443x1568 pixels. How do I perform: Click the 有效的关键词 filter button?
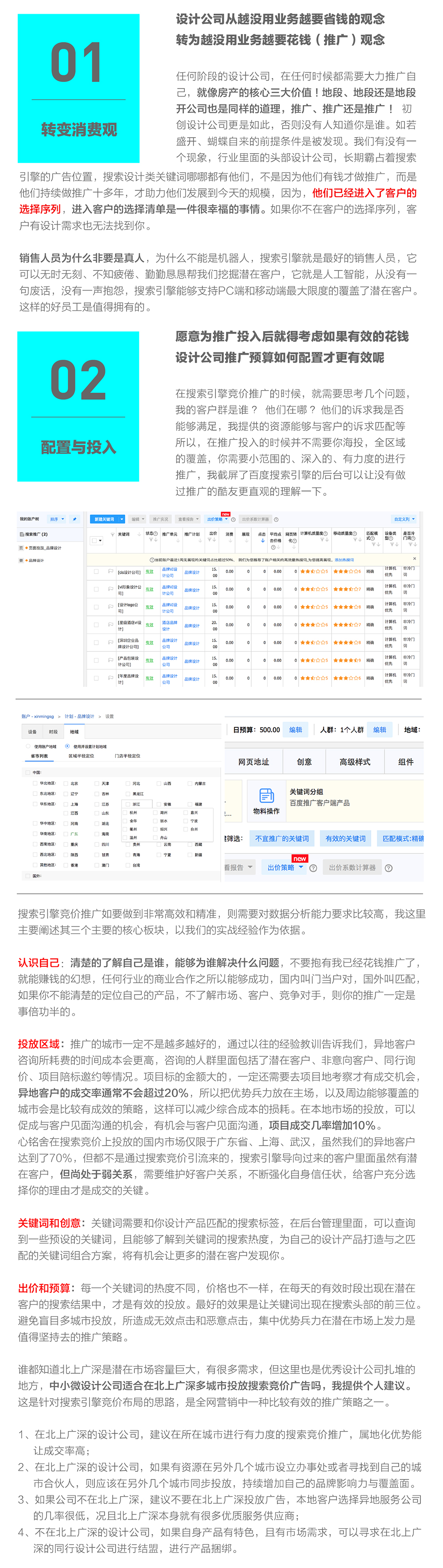(x=346, y=839)
